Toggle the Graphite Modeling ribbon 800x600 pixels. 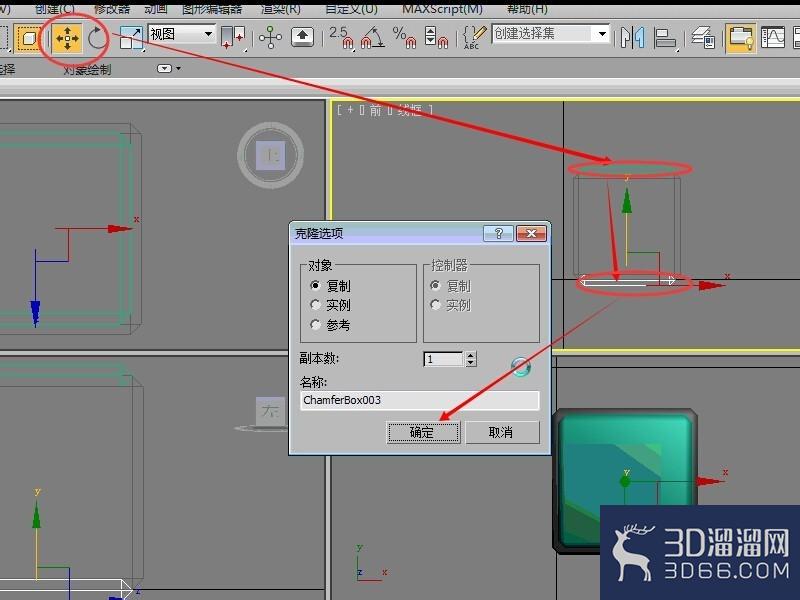pyautogui.click(x=741, y=38)
